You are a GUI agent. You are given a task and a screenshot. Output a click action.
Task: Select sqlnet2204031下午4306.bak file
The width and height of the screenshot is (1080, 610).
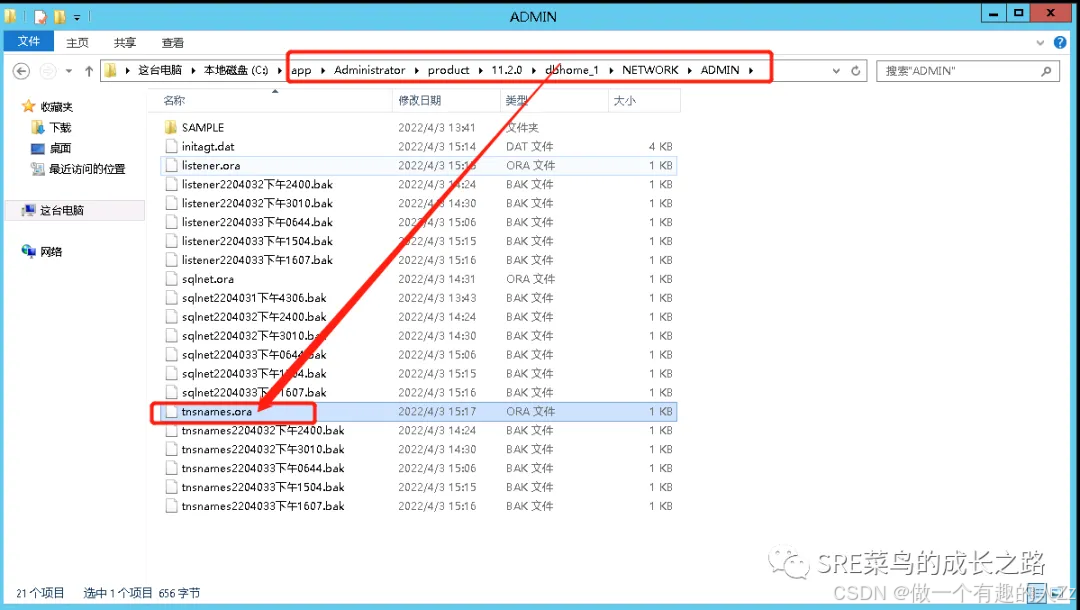click(419, 298)
